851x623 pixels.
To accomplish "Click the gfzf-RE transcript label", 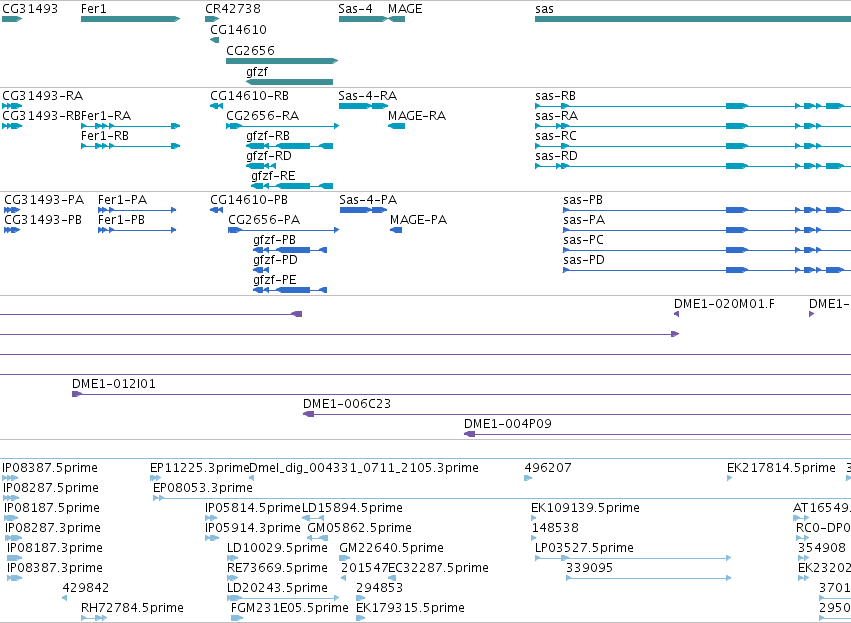I will pos(273,176).
